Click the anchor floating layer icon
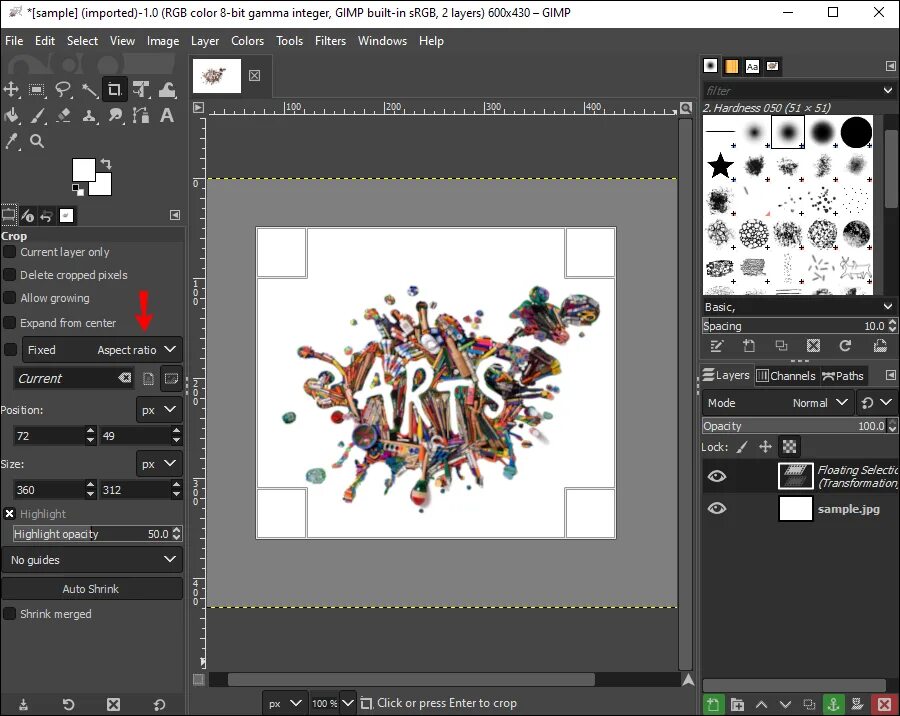 833,705
